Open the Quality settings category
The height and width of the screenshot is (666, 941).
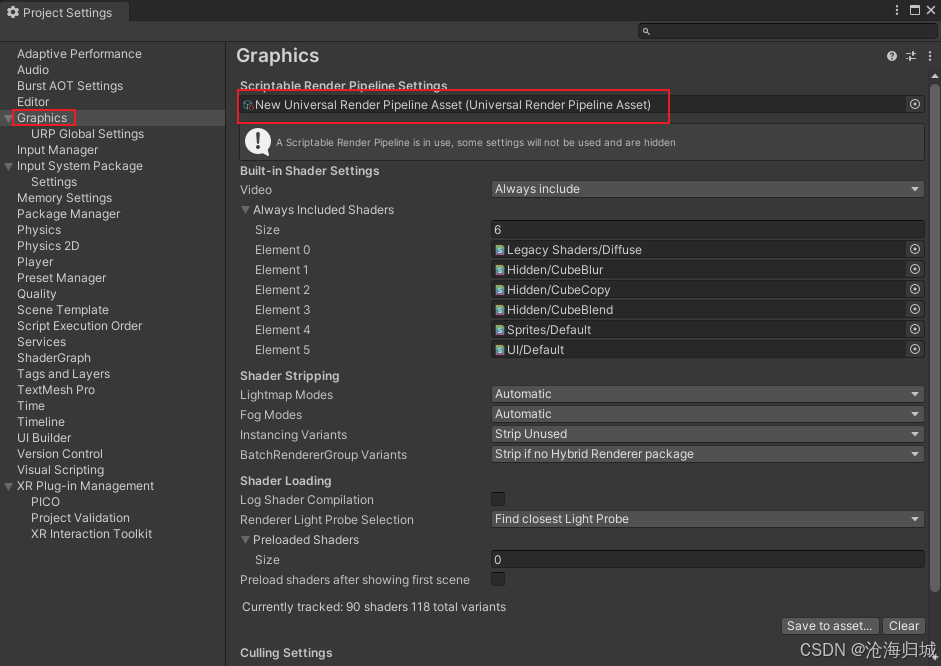pos(37,294)
